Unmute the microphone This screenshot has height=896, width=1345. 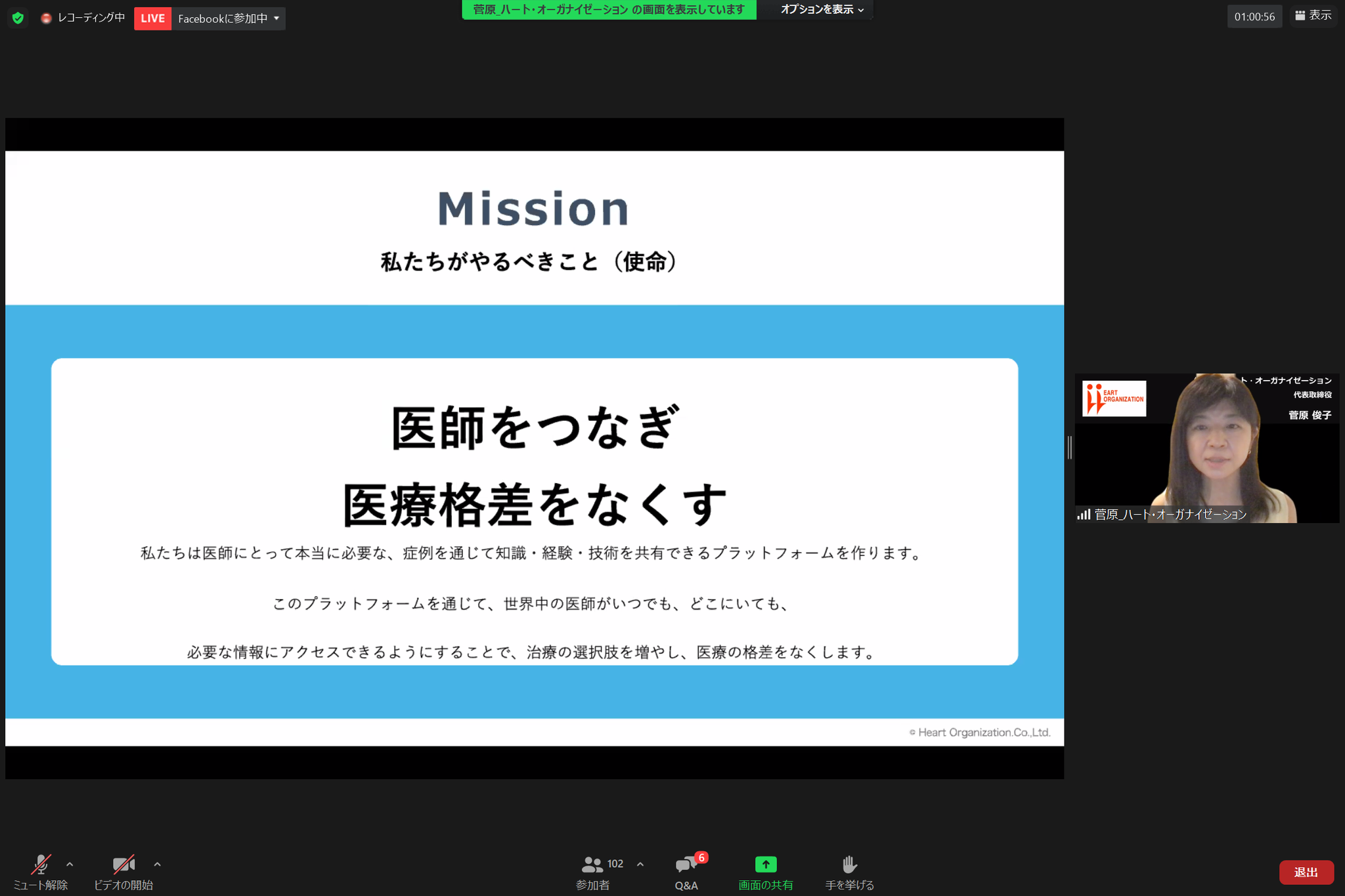click(41, 864)
